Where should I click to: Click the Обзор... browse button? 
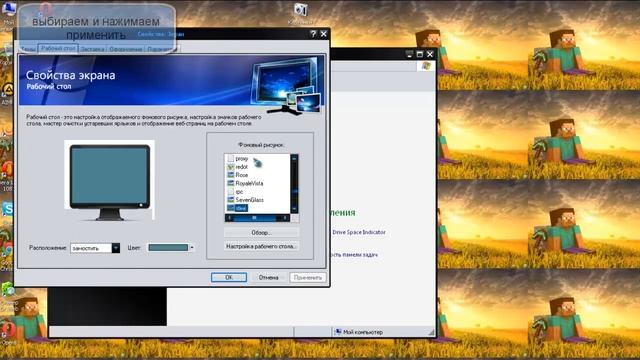coord(261,233)
